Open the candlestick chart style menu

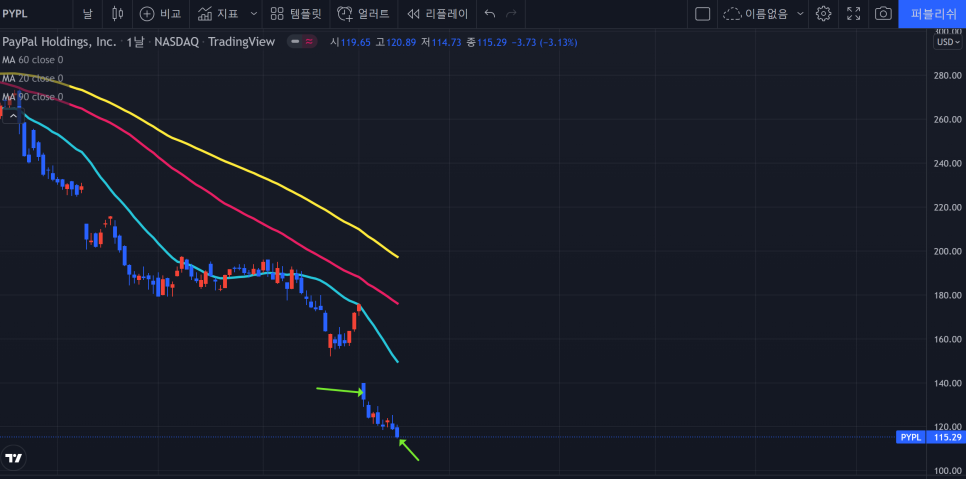click(x=118, y=14)
